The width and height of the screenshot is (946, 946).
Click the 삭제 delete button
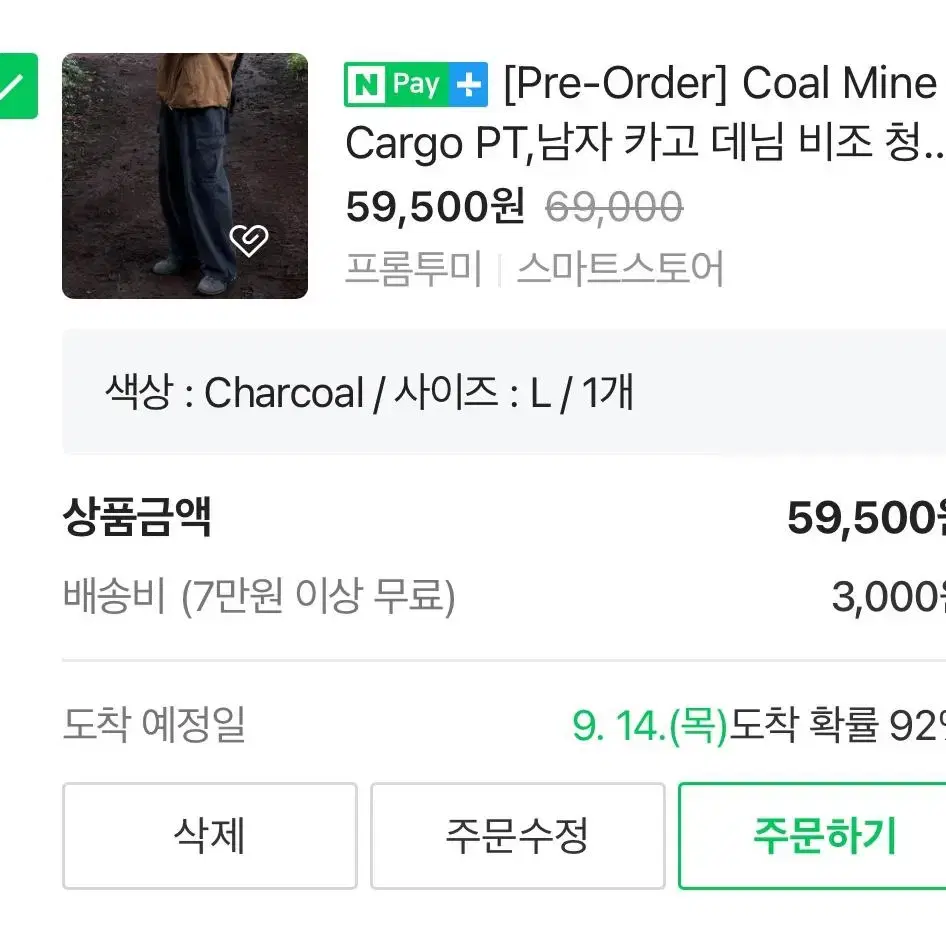(210, 836)
